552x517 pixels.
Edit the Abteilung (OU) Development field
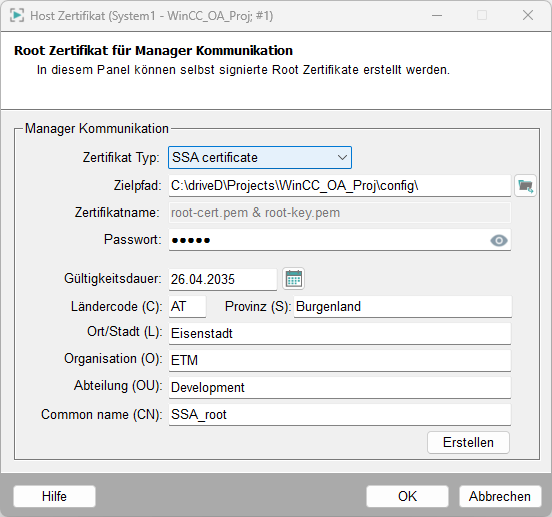[340, 387]
